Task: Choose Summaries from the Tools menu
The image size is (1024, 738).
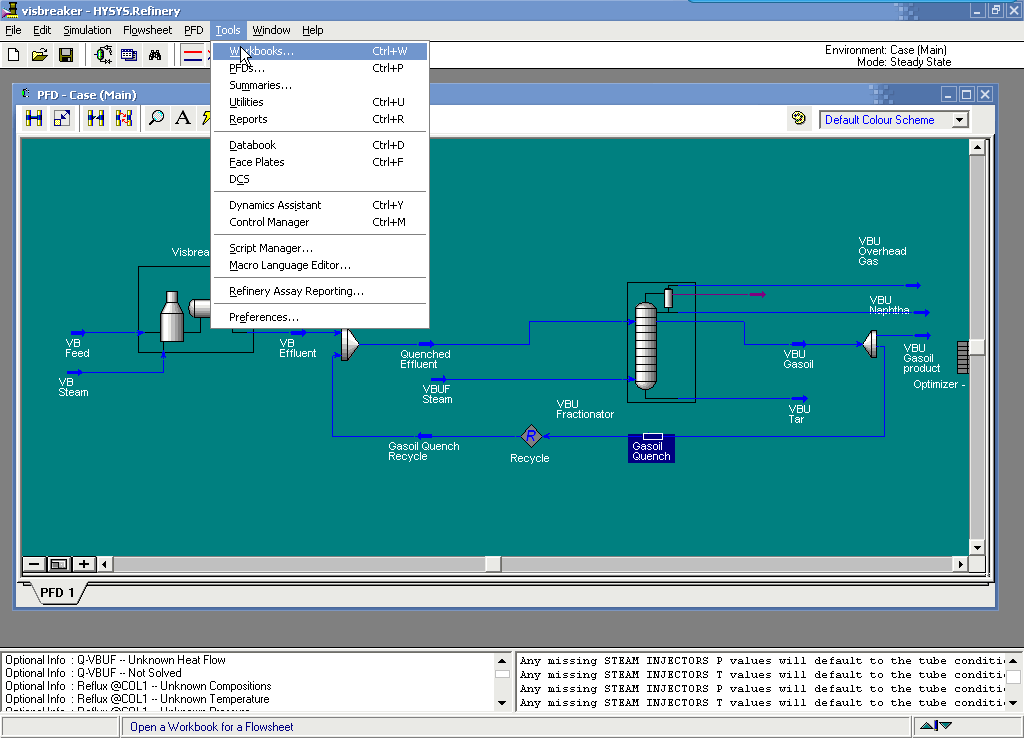Action: (320, 85)
